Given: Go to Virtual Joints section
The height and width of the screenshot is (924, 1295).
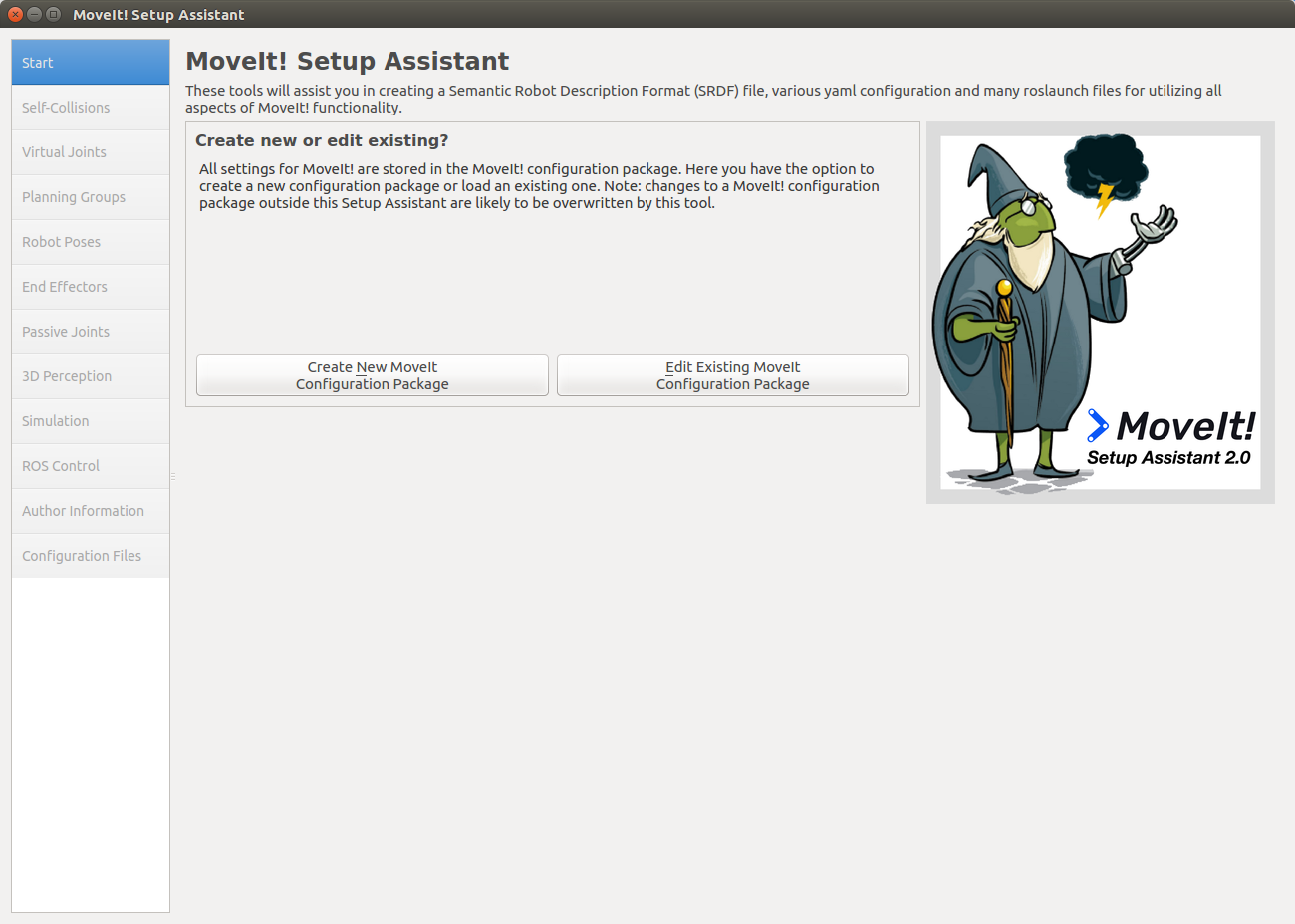Looking at the screenshot, I should [x=91, y=152].
